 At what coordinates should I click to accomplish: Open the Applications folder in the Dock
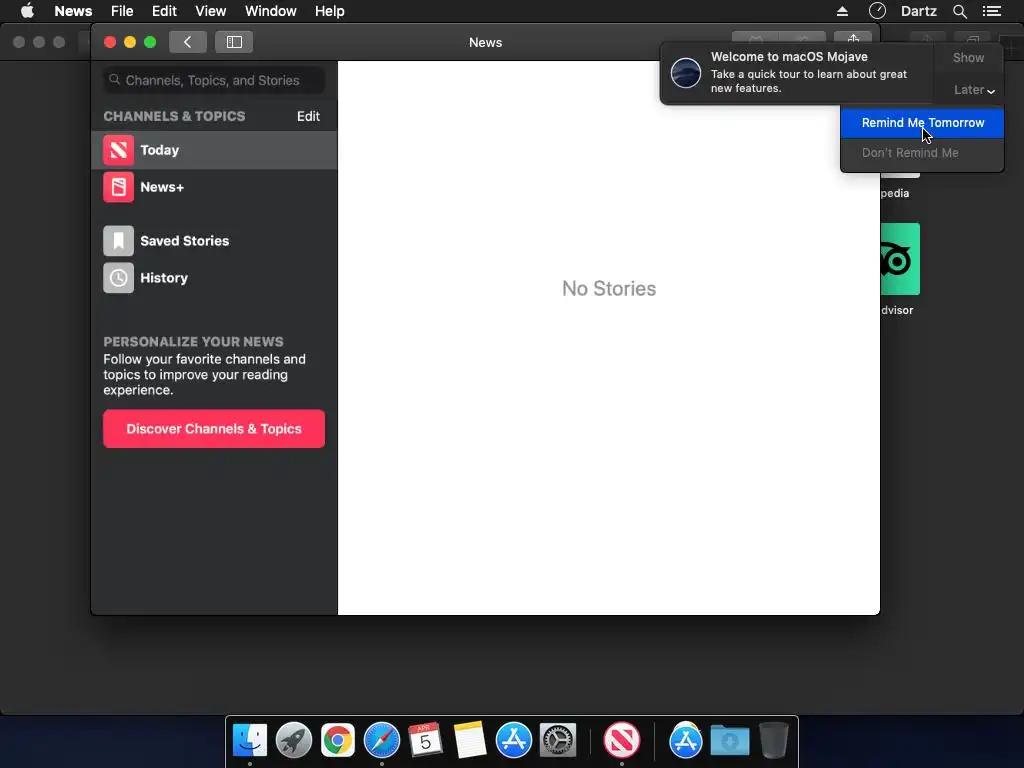tap(686, 740)
